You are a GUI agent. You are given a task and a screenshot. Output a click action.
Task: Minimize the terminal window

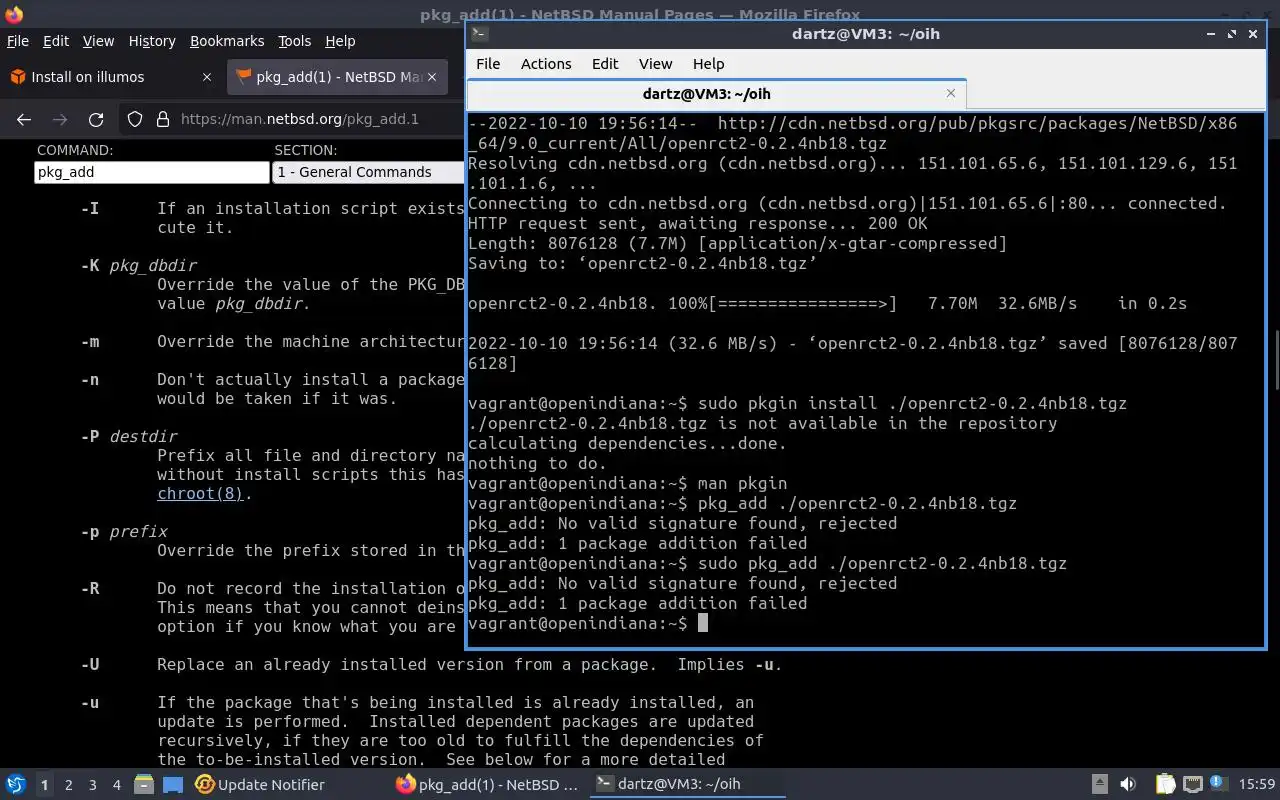pos(1211,33)
